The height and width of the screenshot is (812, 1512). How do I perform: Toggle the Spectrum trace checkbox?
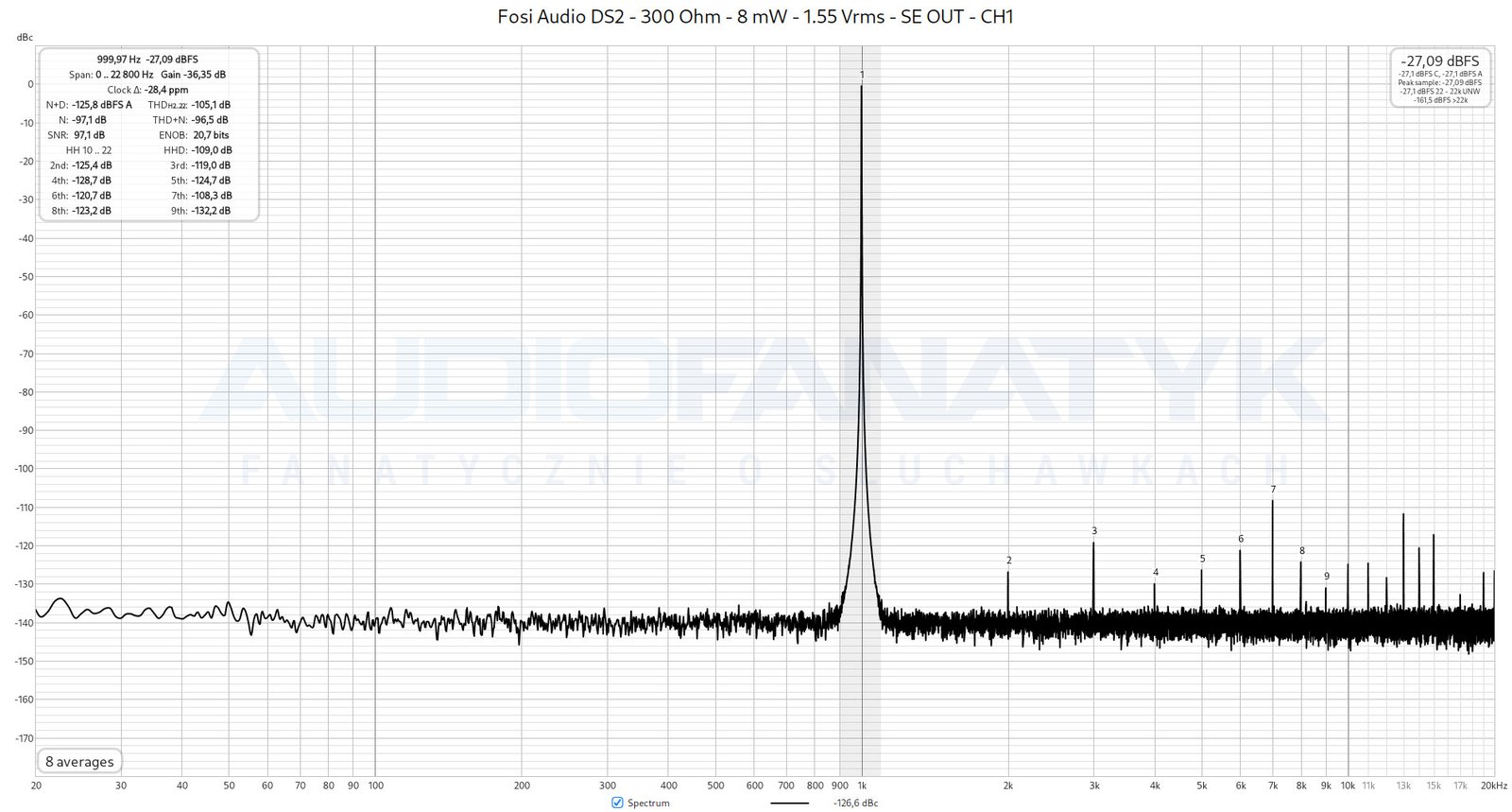(x=618, y=803)
